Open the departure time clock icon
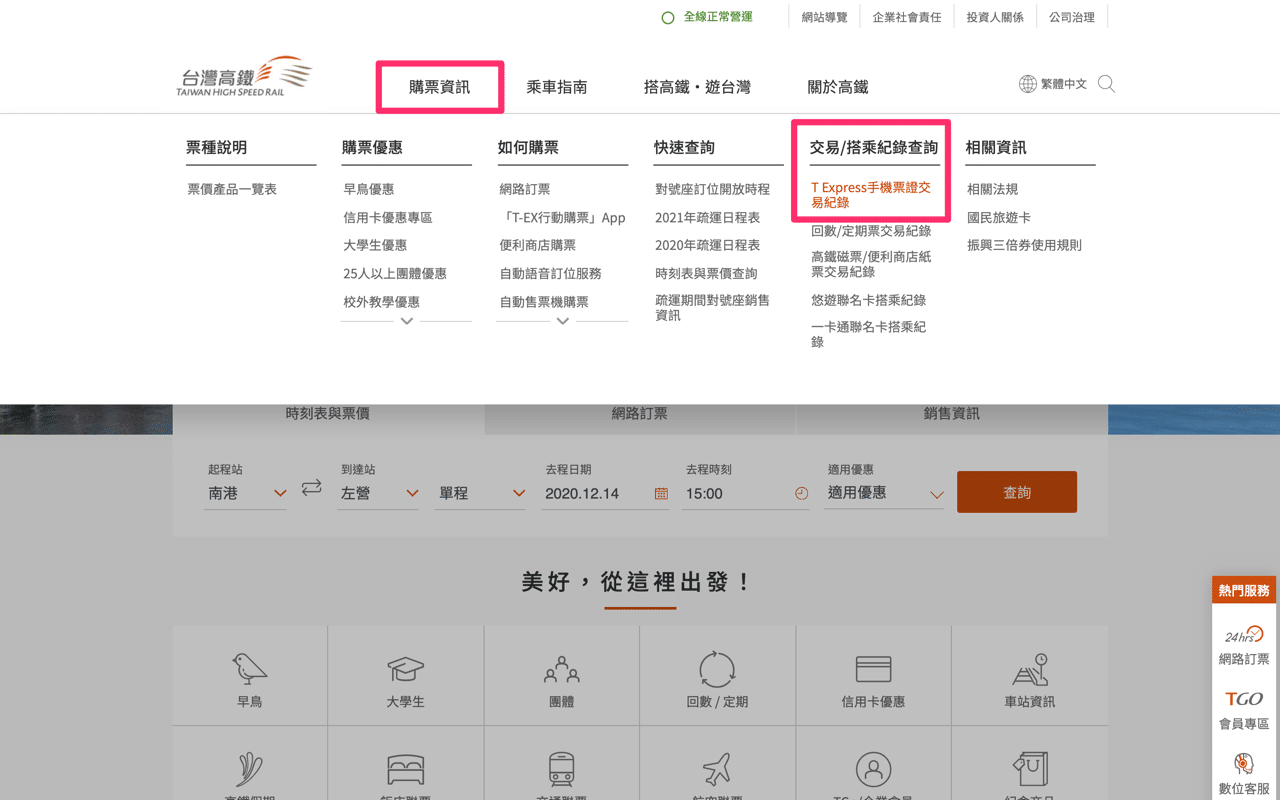This screenshot has height=800, width=1280. point(801,493)
